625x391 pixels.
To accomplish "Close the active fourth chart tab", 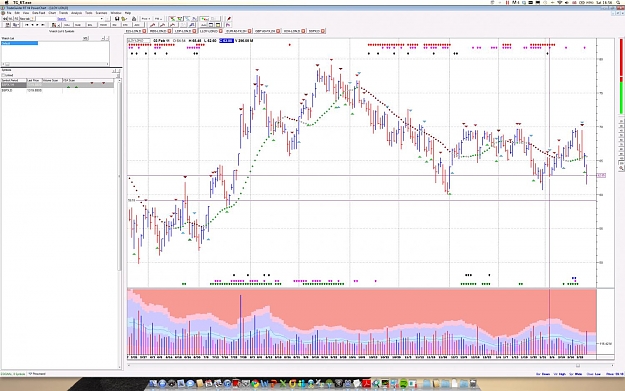I will 220,31.
